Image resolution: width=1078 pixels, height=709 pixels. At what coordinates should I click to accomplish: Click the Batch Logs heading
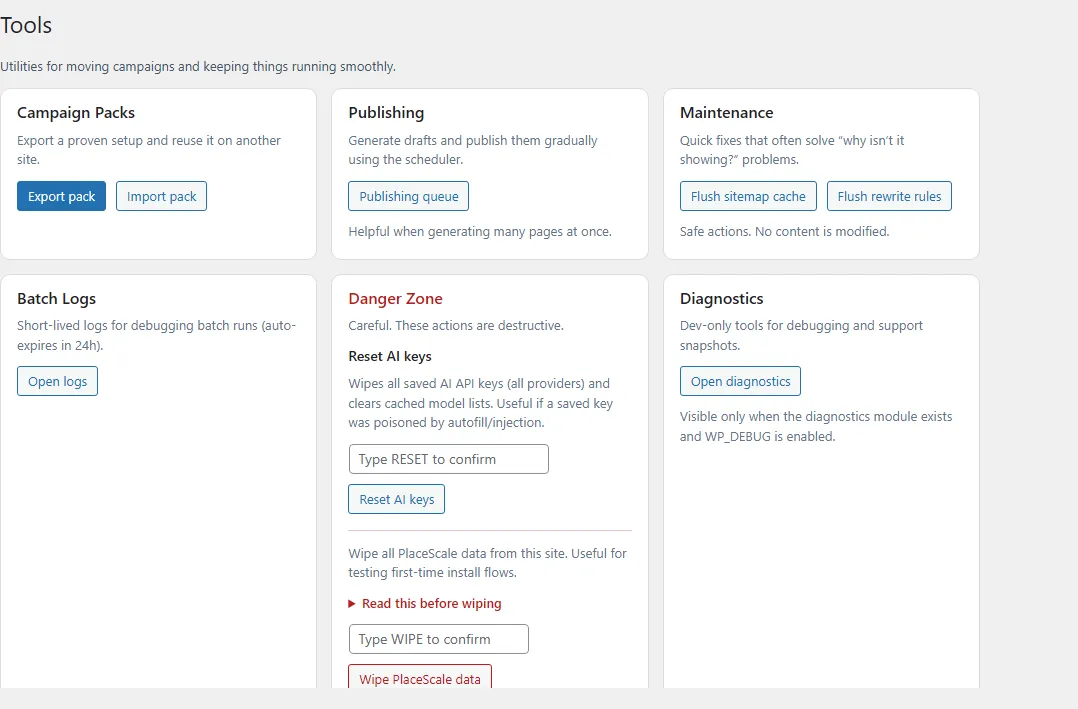tap(56, 298)
